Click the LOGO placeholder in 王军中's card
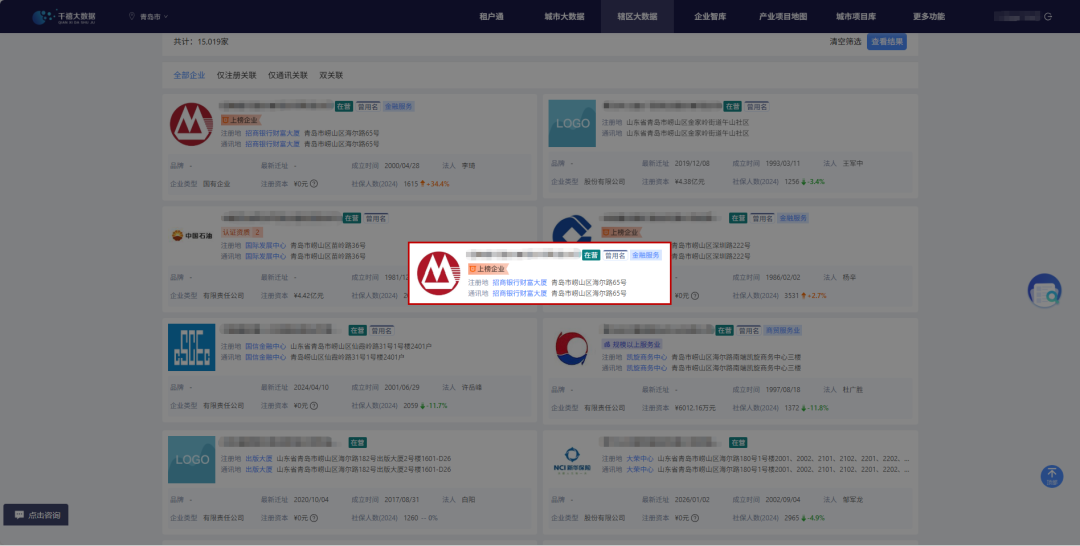Screen dimensions: 1080x546 pyautogui.click(x=572, y=123)
